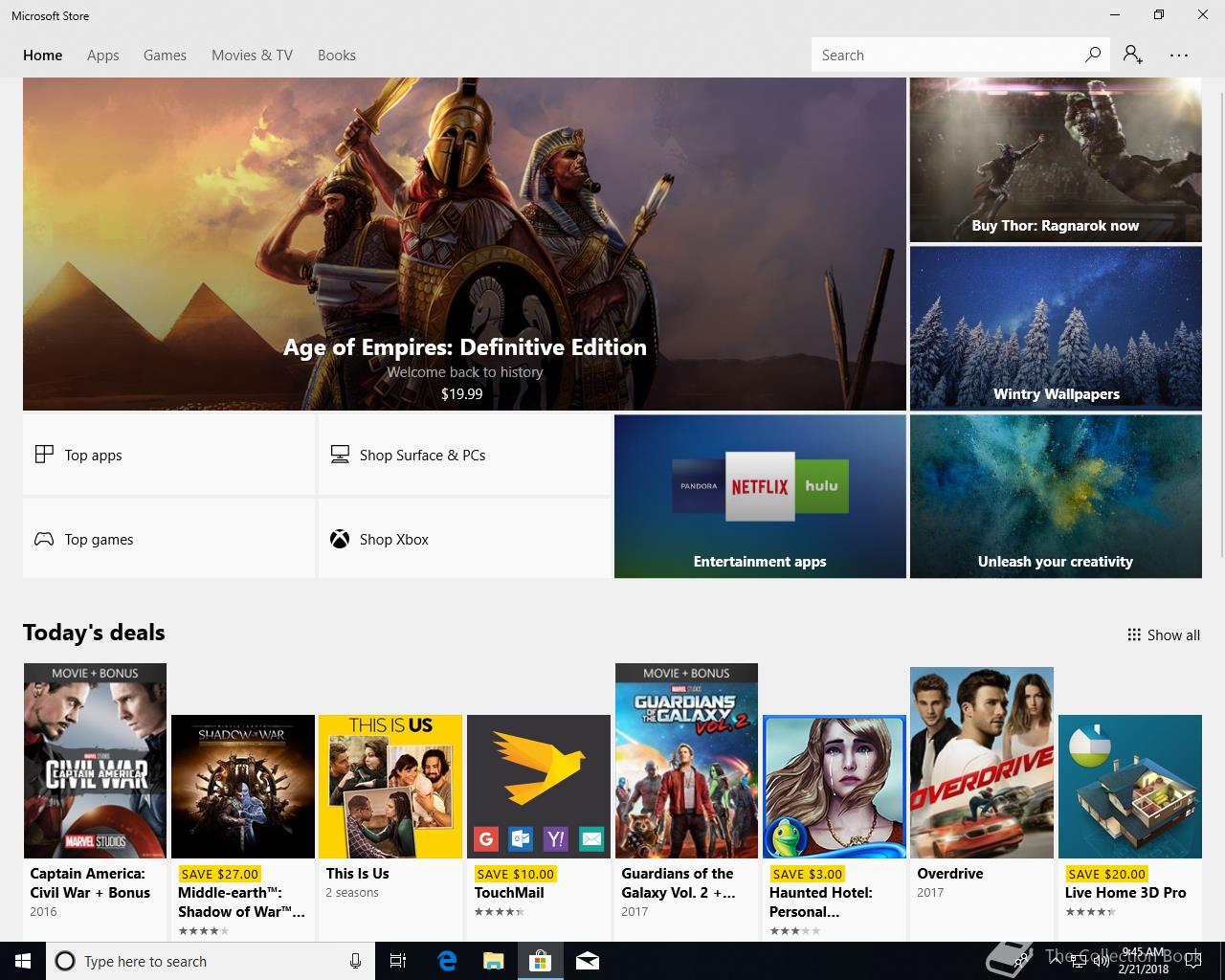The width and height of the screenshot is (1225, 980).
Task: Click the Shop Surface & PCs laptop icon
Action: (x=340, y=455)
